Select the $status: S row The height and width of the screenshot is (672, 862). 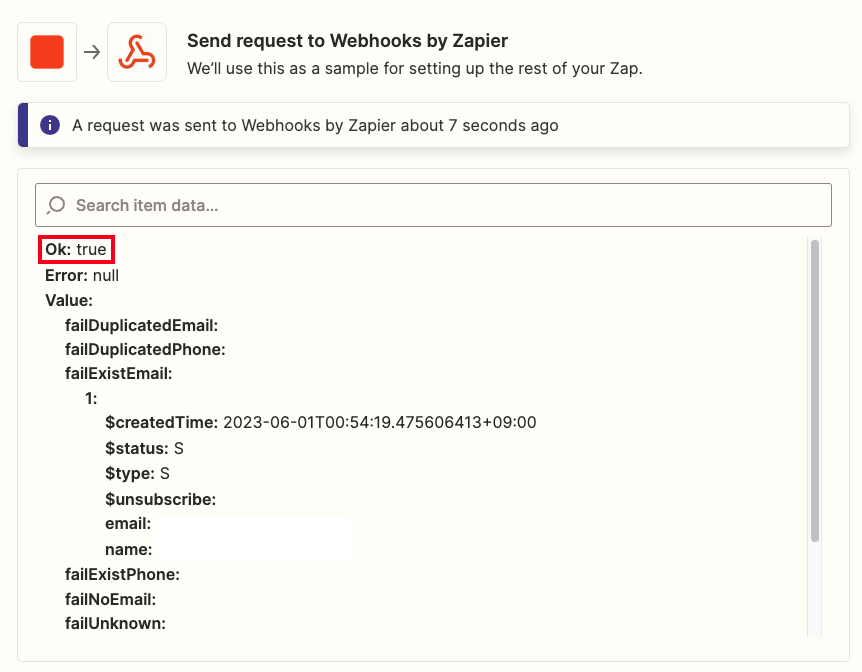click(x=145, y=448)
